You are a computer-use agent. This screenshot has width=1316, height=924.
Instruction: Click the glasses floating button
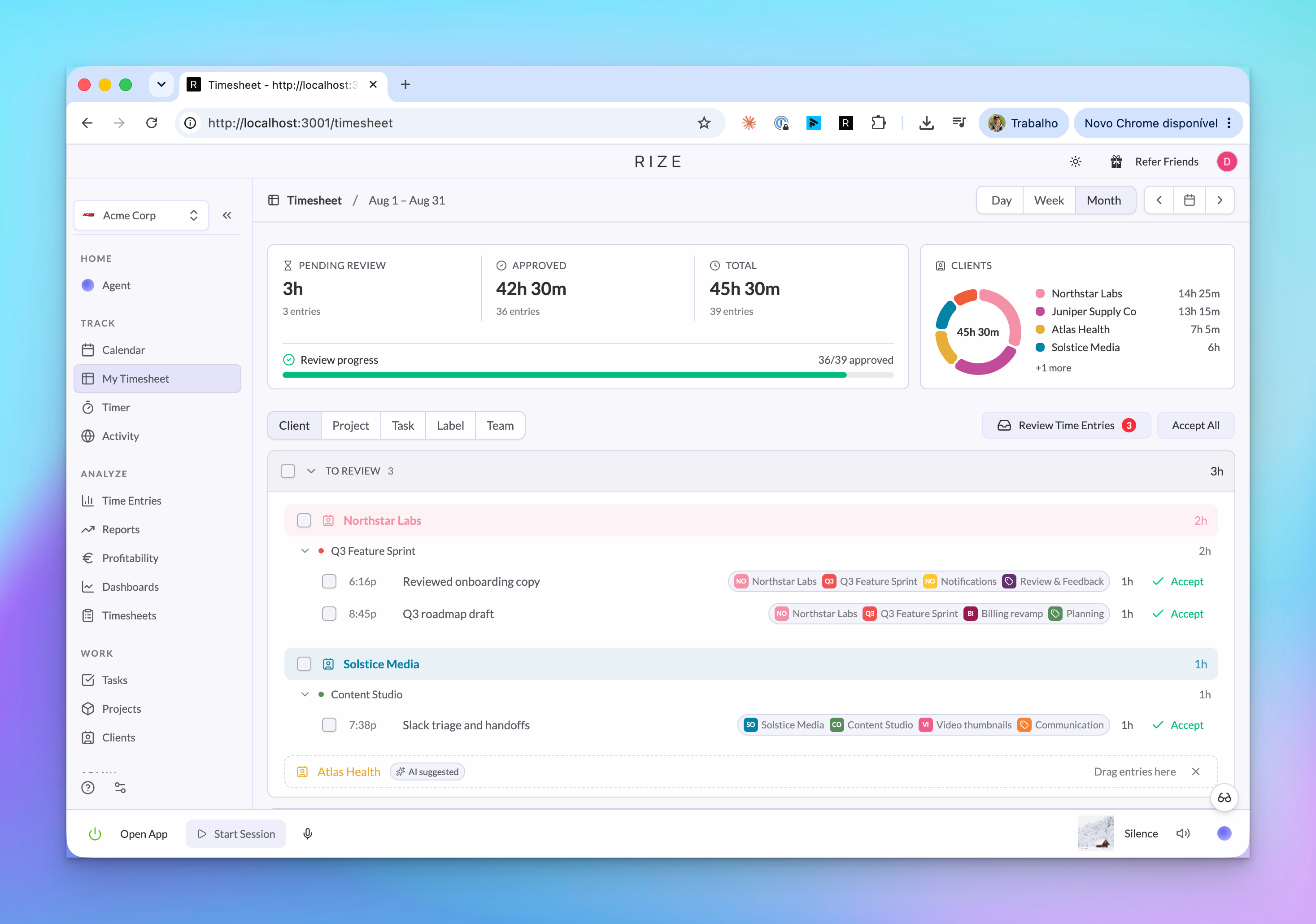(1224, 798)
